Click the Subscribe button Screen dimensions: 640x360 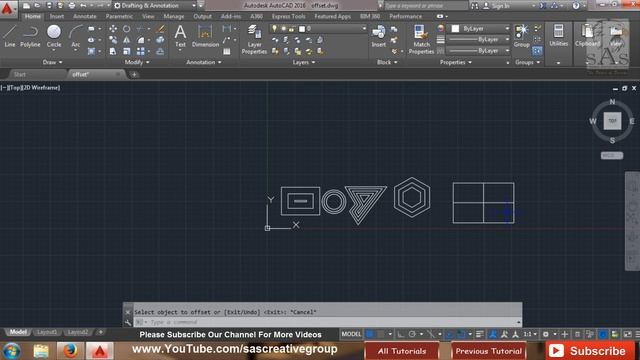click(x=589, y=351)
